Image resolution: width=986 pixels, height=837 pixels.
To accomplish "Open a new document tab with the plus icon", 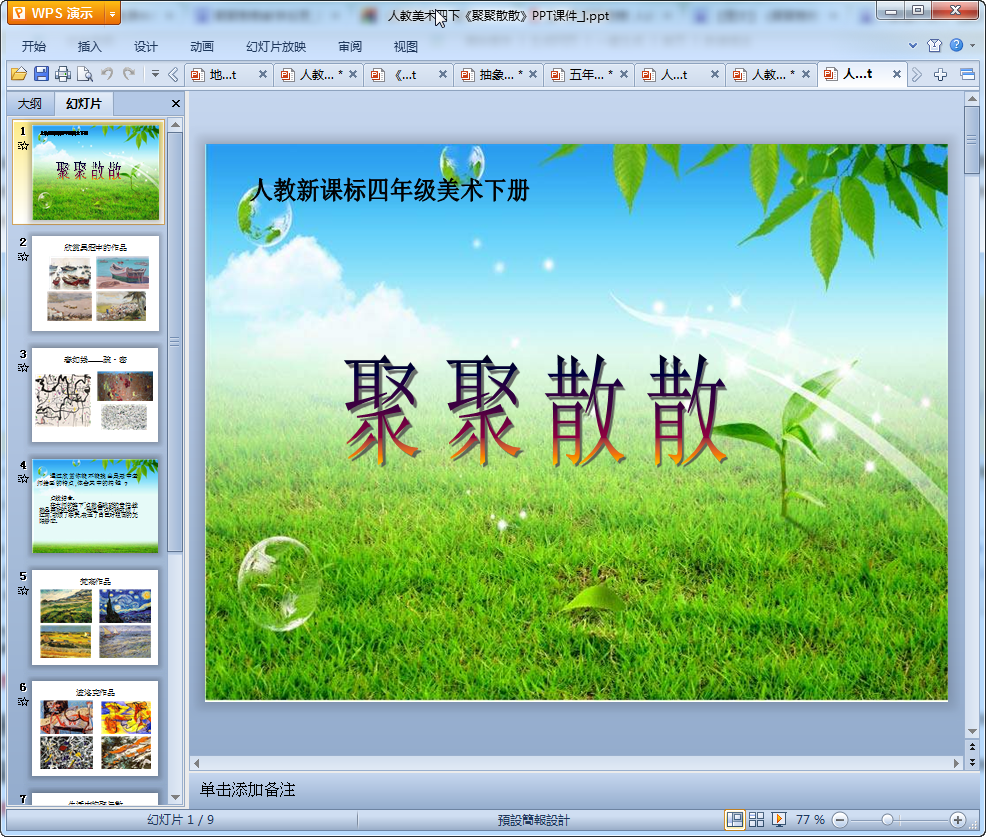I will click(x=940, y=75).
